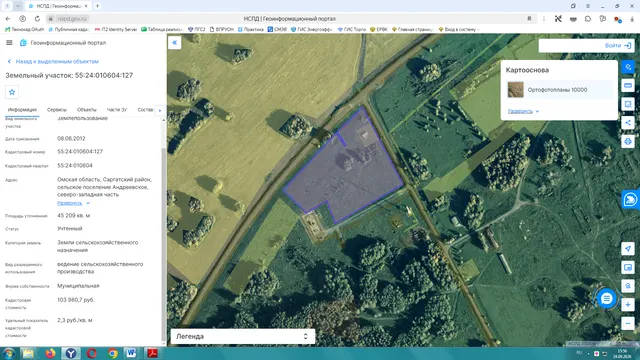Switch to the Сервисы tab
The image size is (640, 360).
pos(57,110)
